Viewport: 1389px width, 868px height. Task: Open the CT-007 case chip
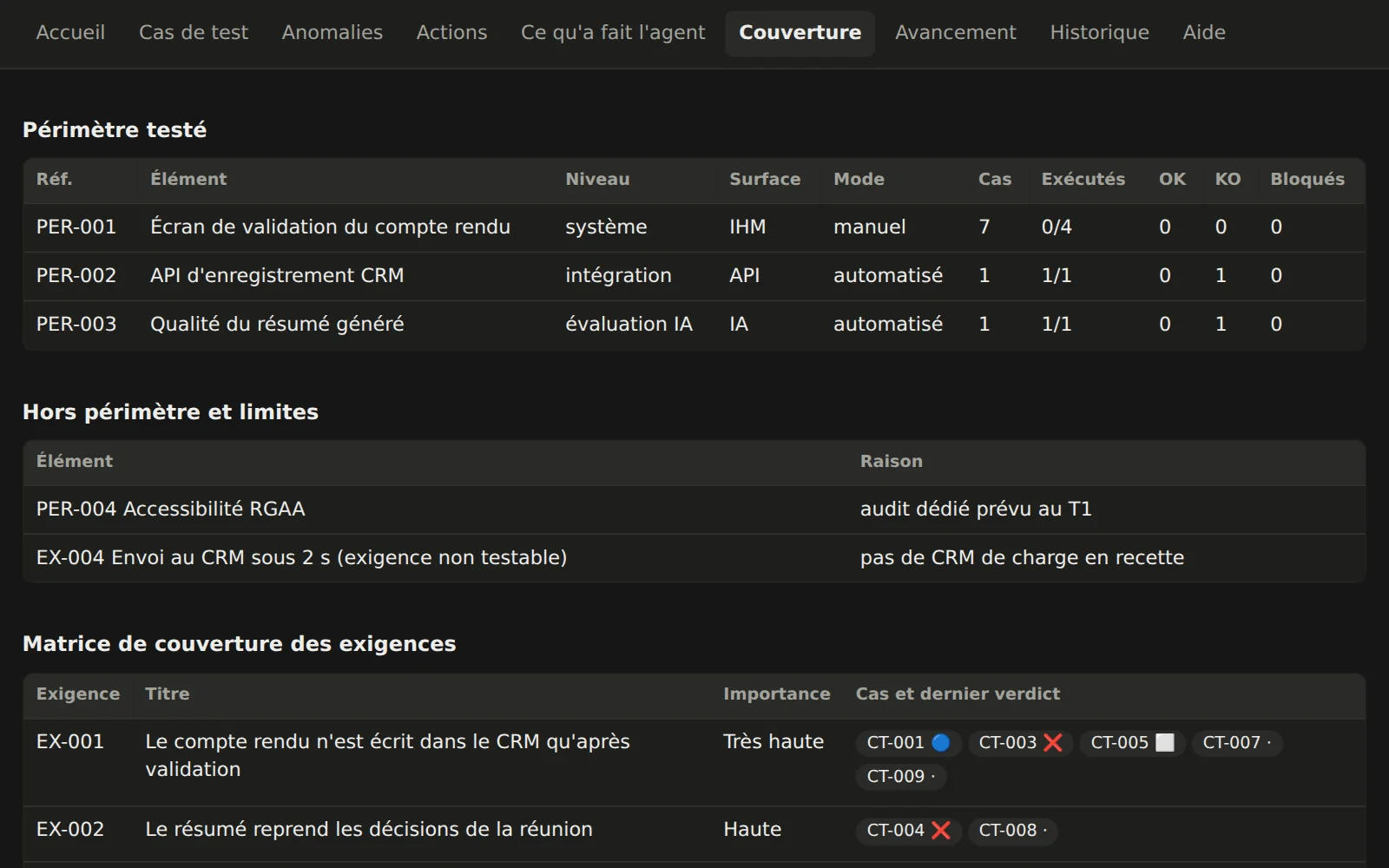point(1237,743)
